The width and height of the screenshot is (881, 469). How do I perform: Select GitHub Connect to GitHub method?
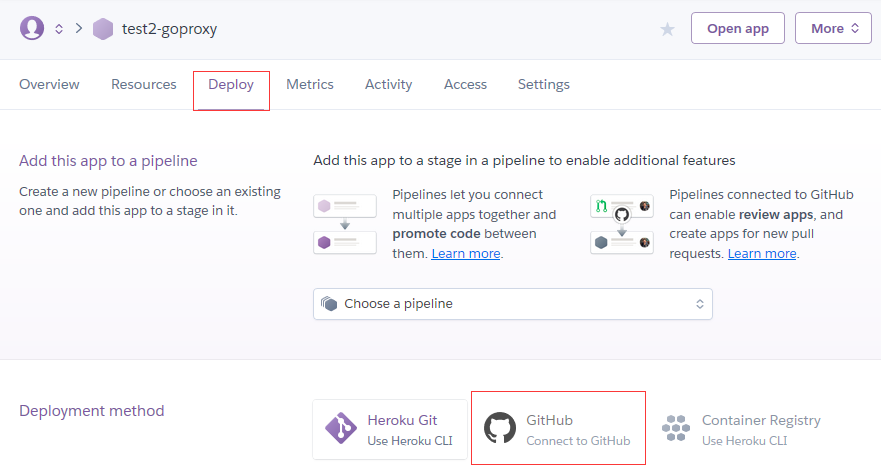coord(558,430)
